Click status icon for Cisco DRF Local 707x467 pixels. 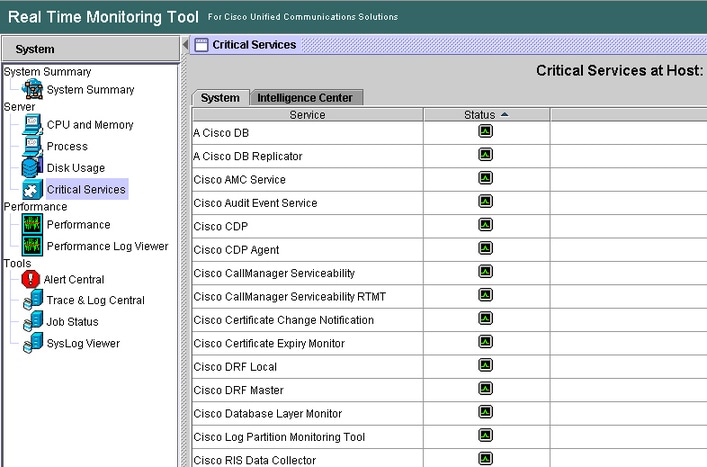[x=486, y=365]
